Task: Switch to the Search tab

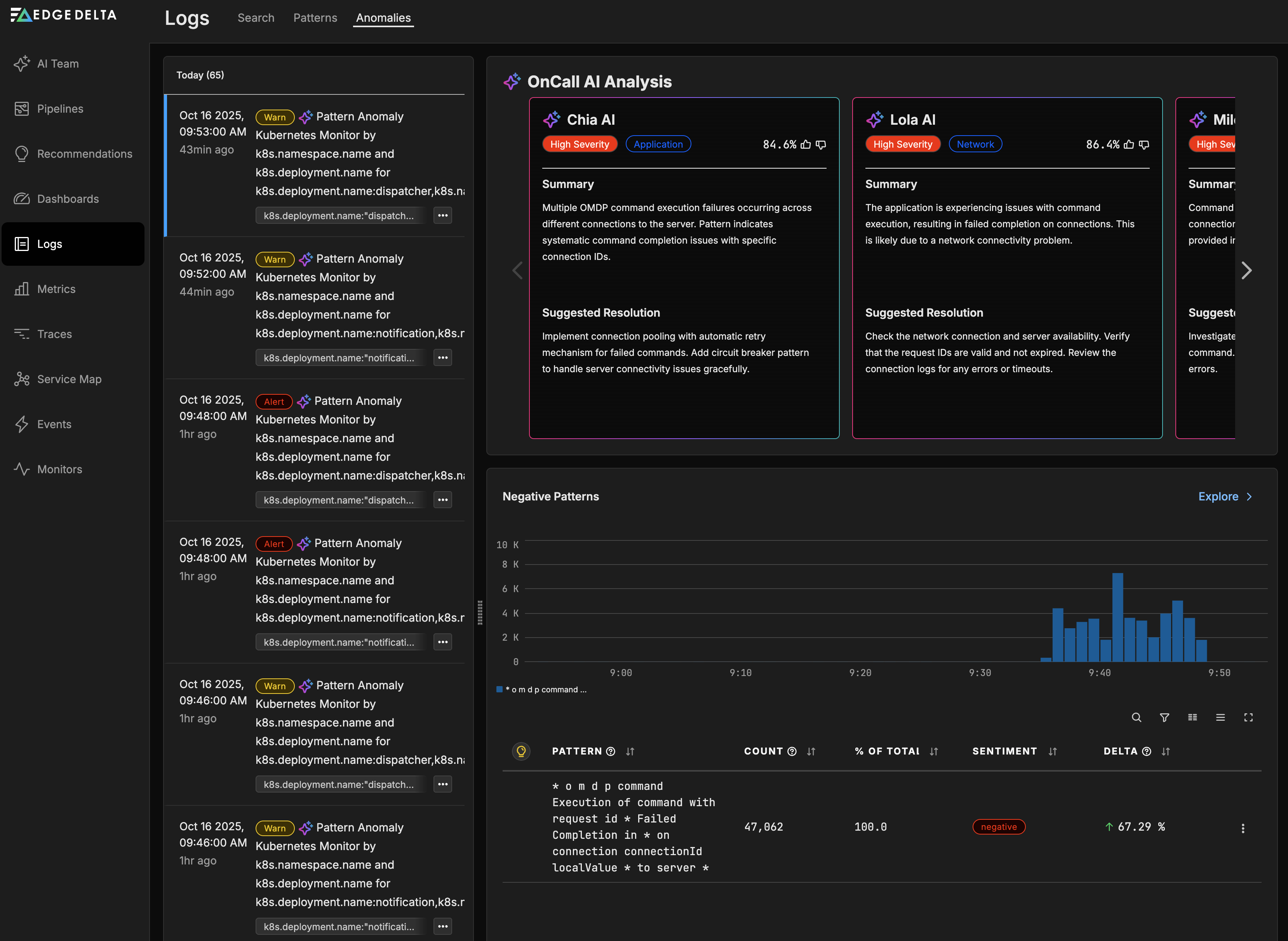Action: (x=256, y=17)
